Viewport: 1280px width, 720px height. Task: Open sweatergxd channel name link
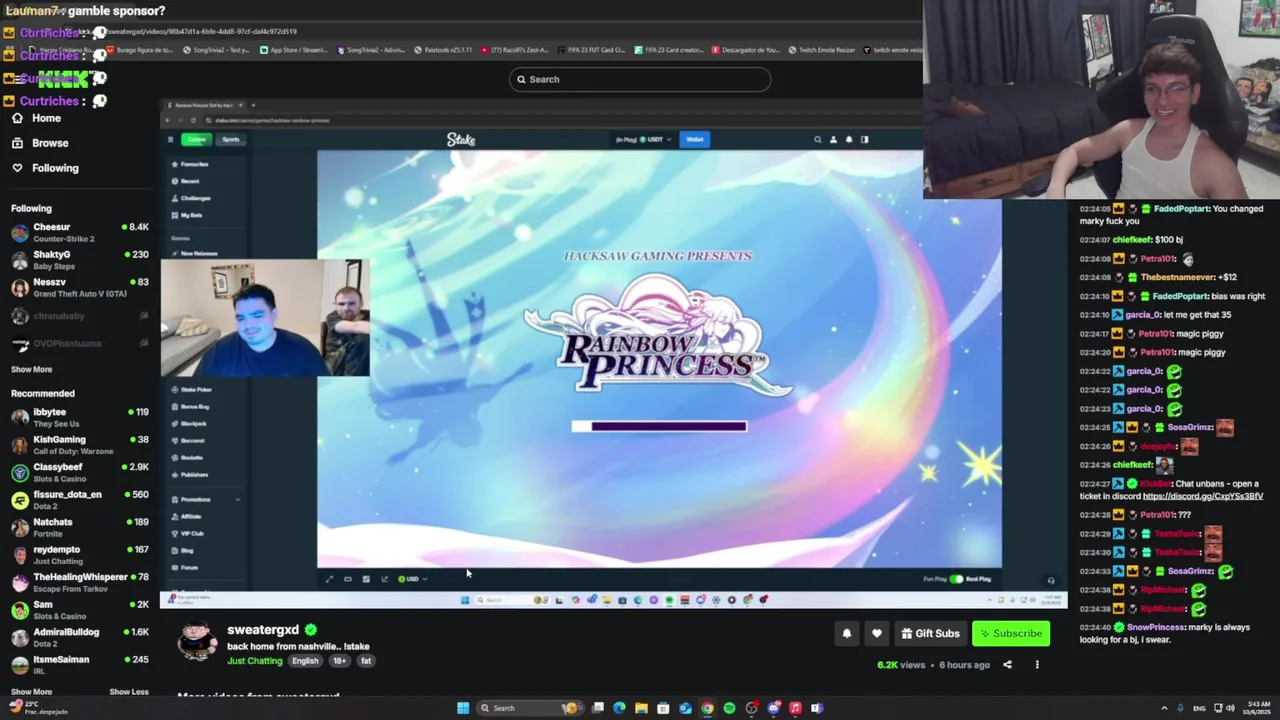263,630
